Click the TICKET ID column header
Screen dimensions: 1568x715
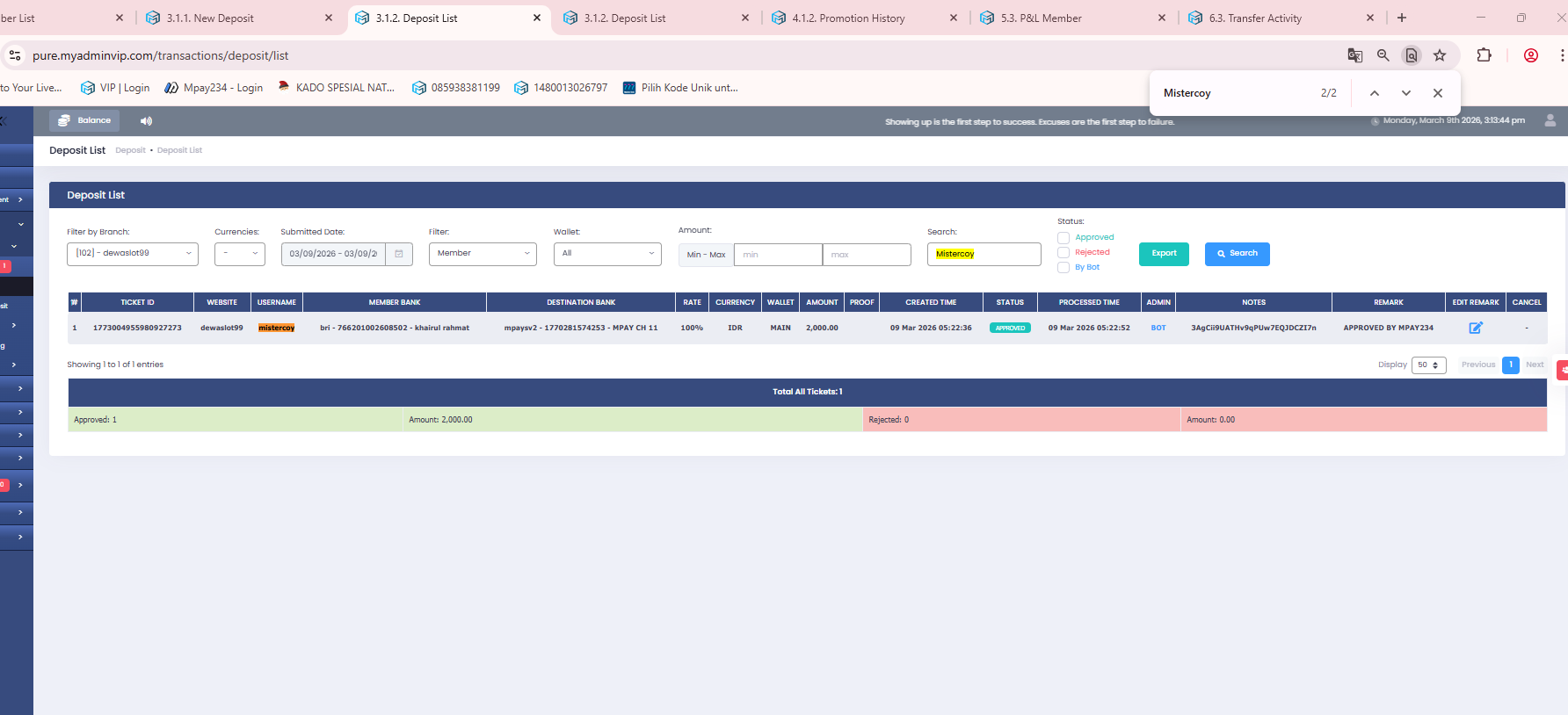137,302
